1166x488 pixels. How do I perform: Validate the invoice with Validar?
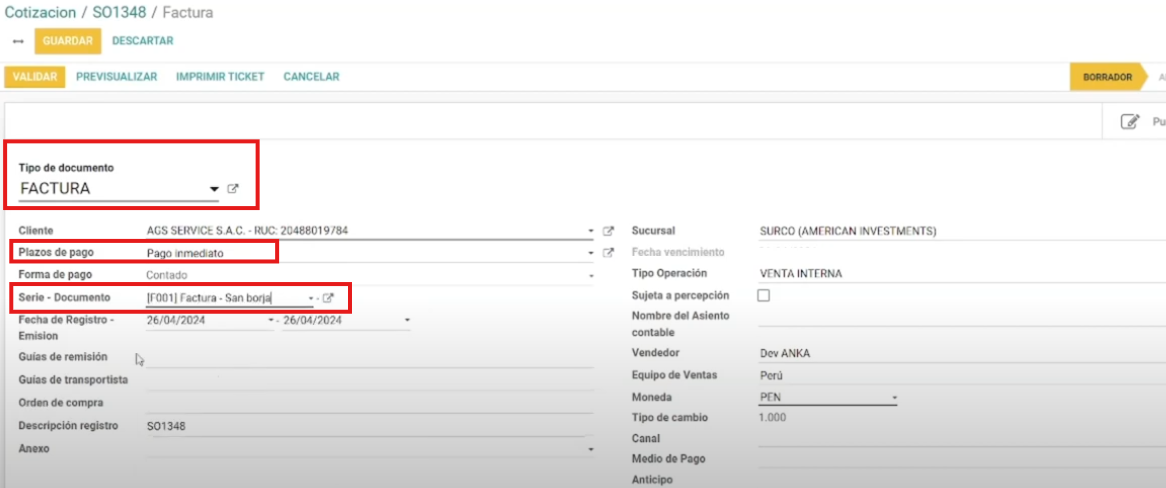[34, 77]
